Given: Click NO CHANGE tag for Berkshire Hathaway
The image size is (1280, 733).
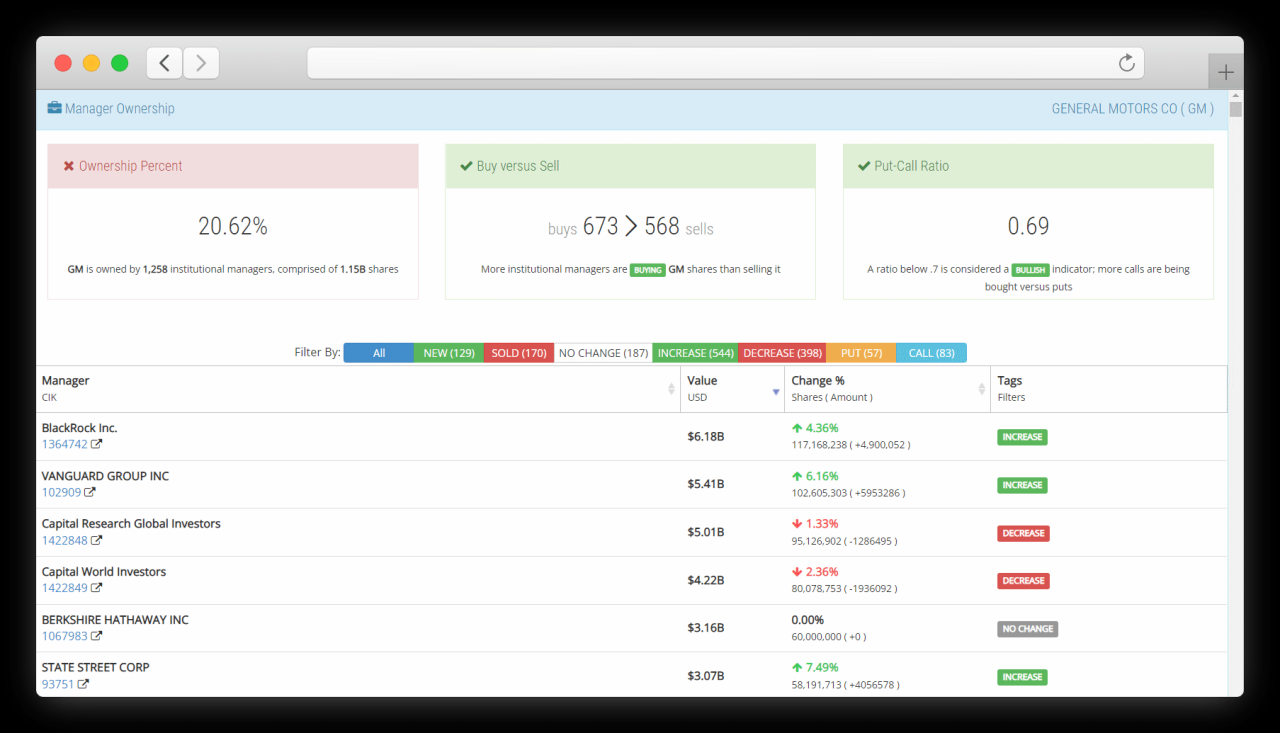Looking at the screenshot, I should click(1027, 629).
